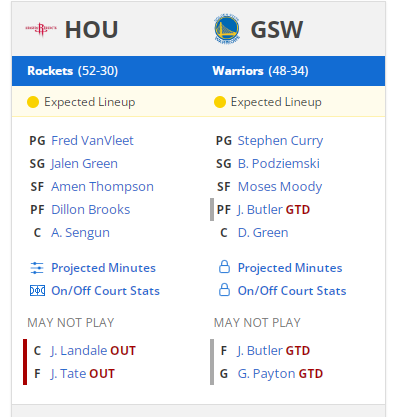Click the Rockets Projected Minutes sliders icon
Image resolution: width=406 pixels, height=417 pixels.
click(37, 268)
